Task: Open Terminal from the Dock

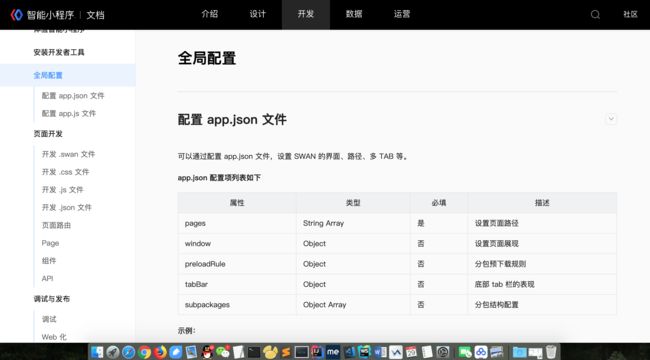Action: point(254,352)
